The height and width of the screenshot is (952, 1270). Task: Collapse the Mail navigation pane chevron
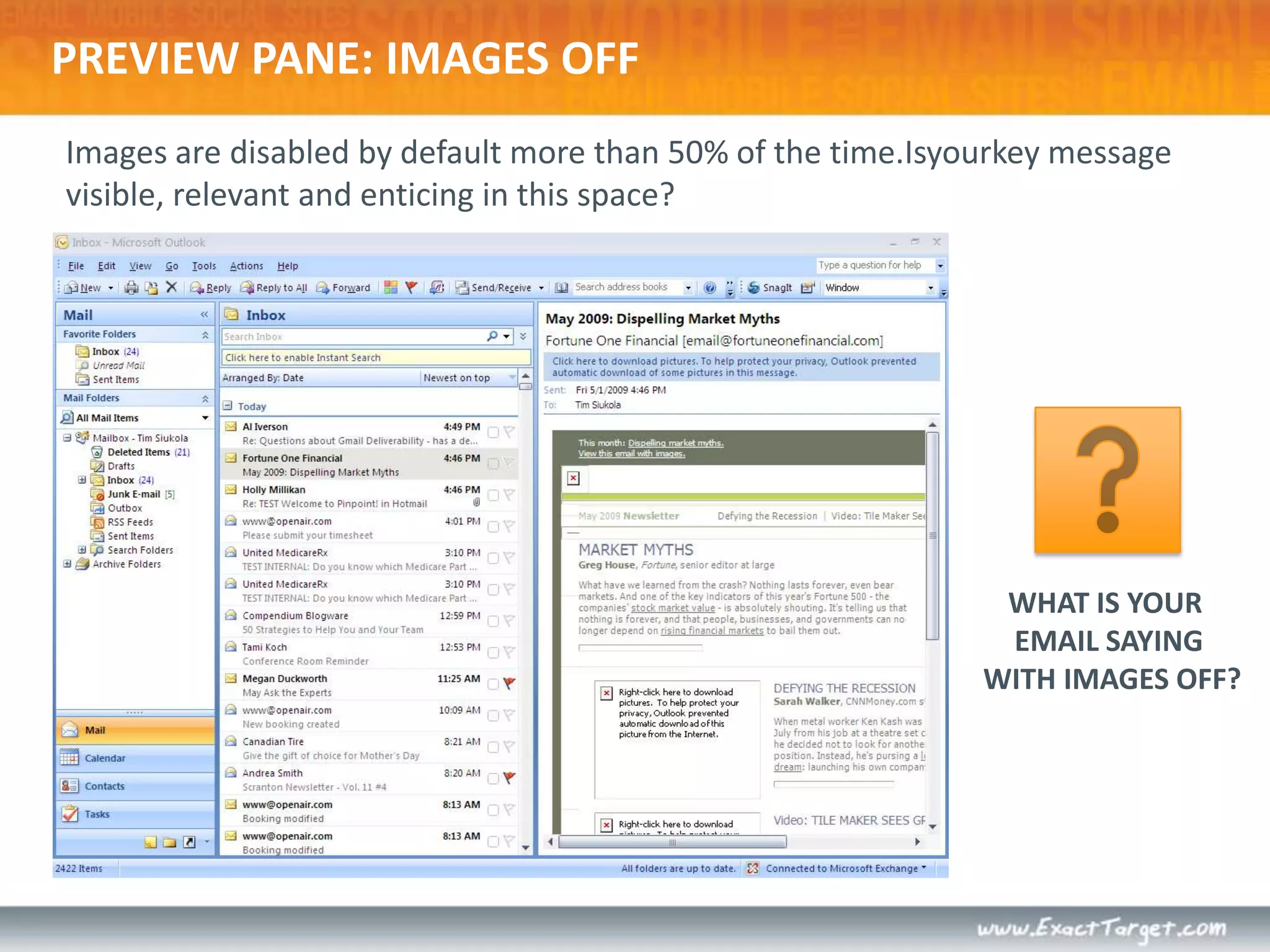(x=204, y=315)
